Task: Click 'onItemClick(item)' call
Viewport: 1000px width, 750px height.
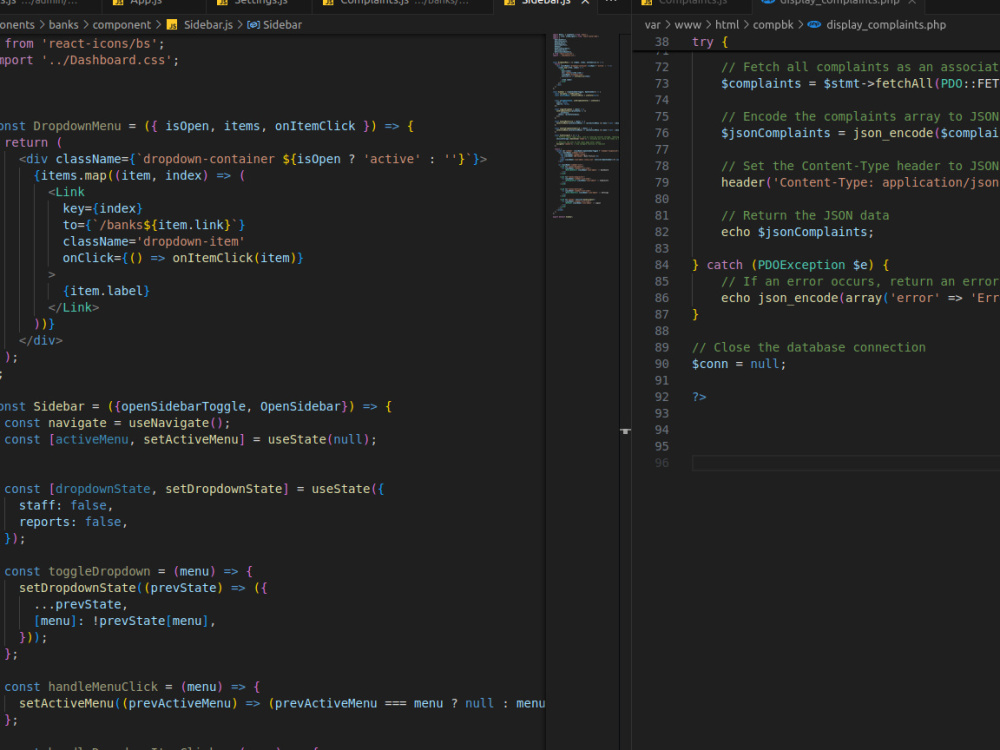Action: [232, 258]
